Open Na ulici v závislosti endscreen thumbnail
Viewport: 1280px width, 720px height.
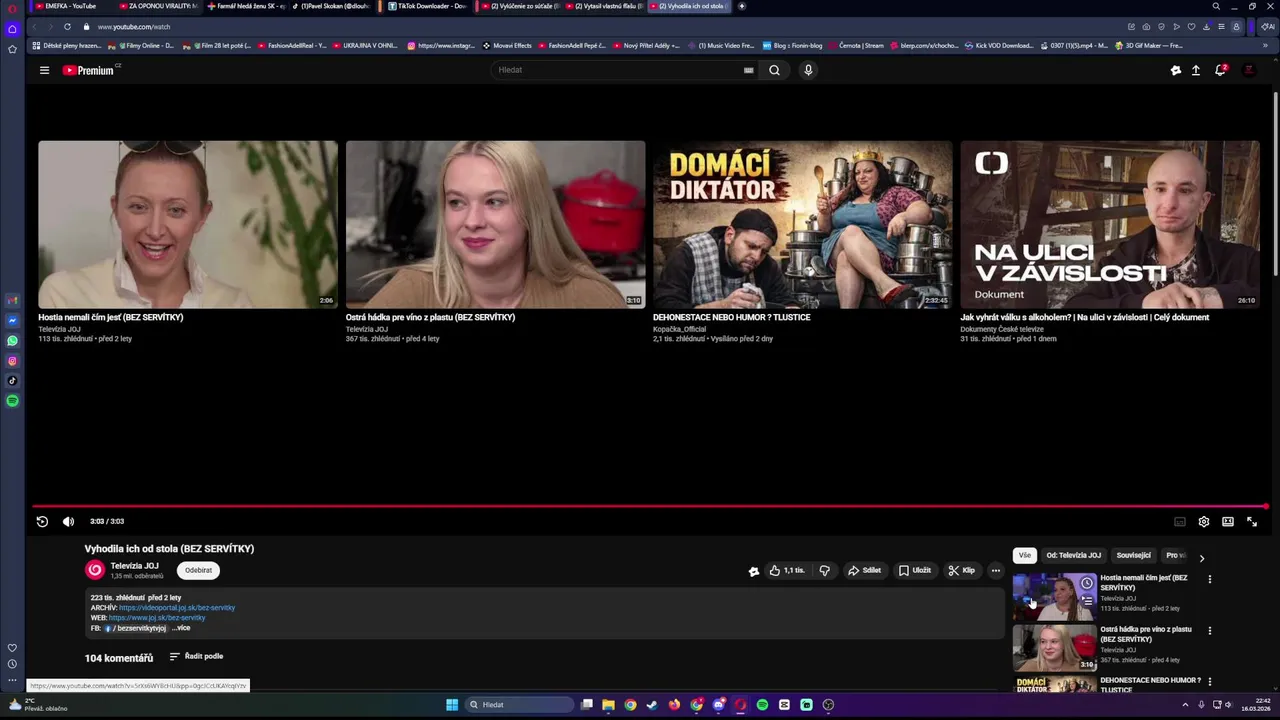click(x=1110, y=224)
